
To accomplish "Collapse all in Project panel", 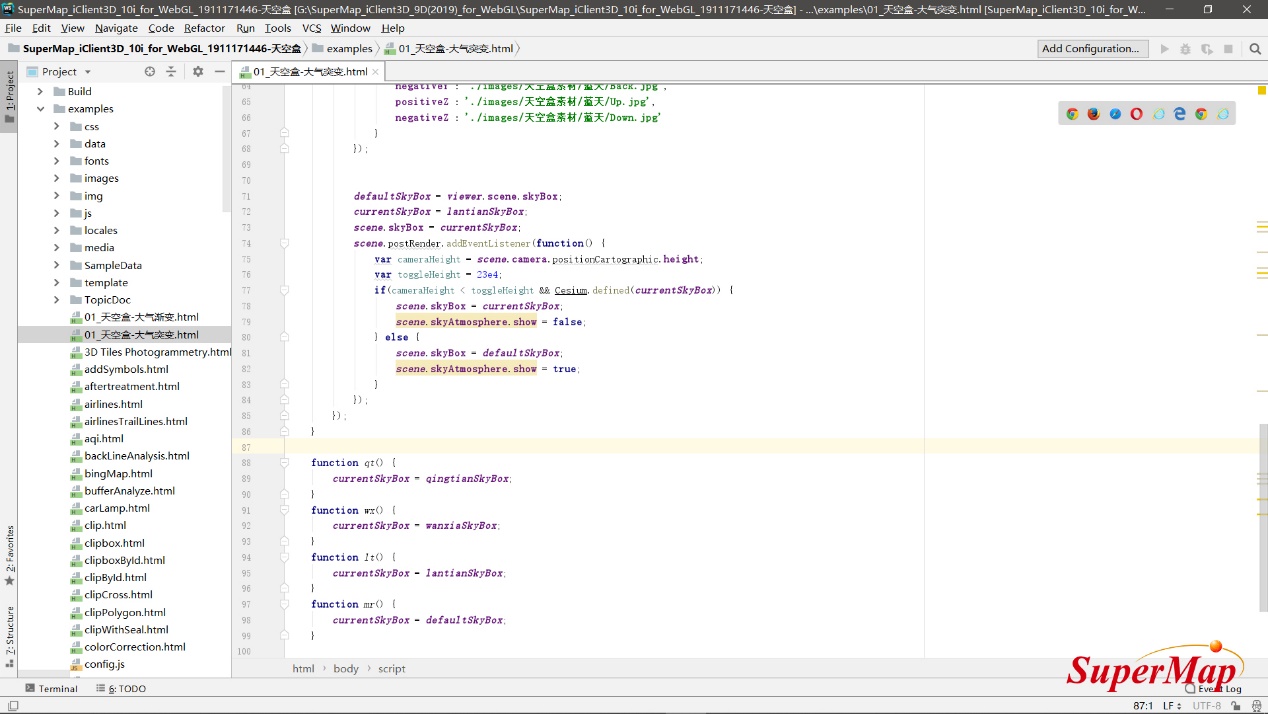I will (x=171, y=72).
